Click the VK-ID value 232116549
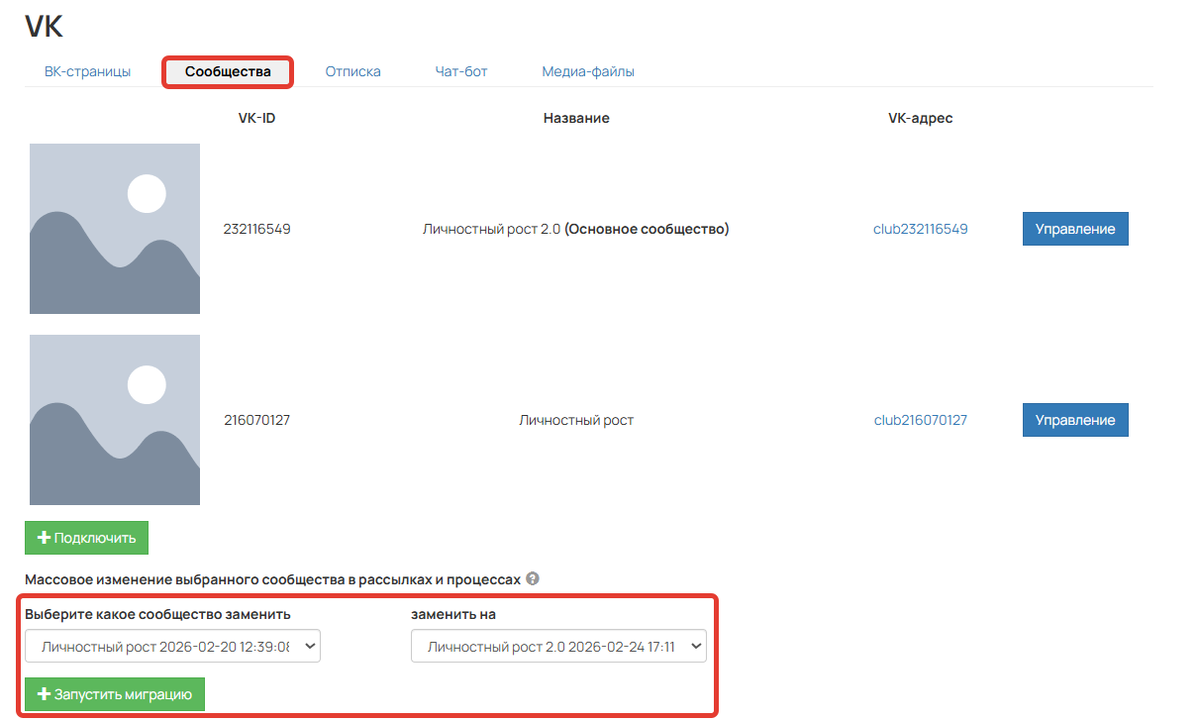Viewport: 1199px width, 721px height. click(x=257, y=229)
